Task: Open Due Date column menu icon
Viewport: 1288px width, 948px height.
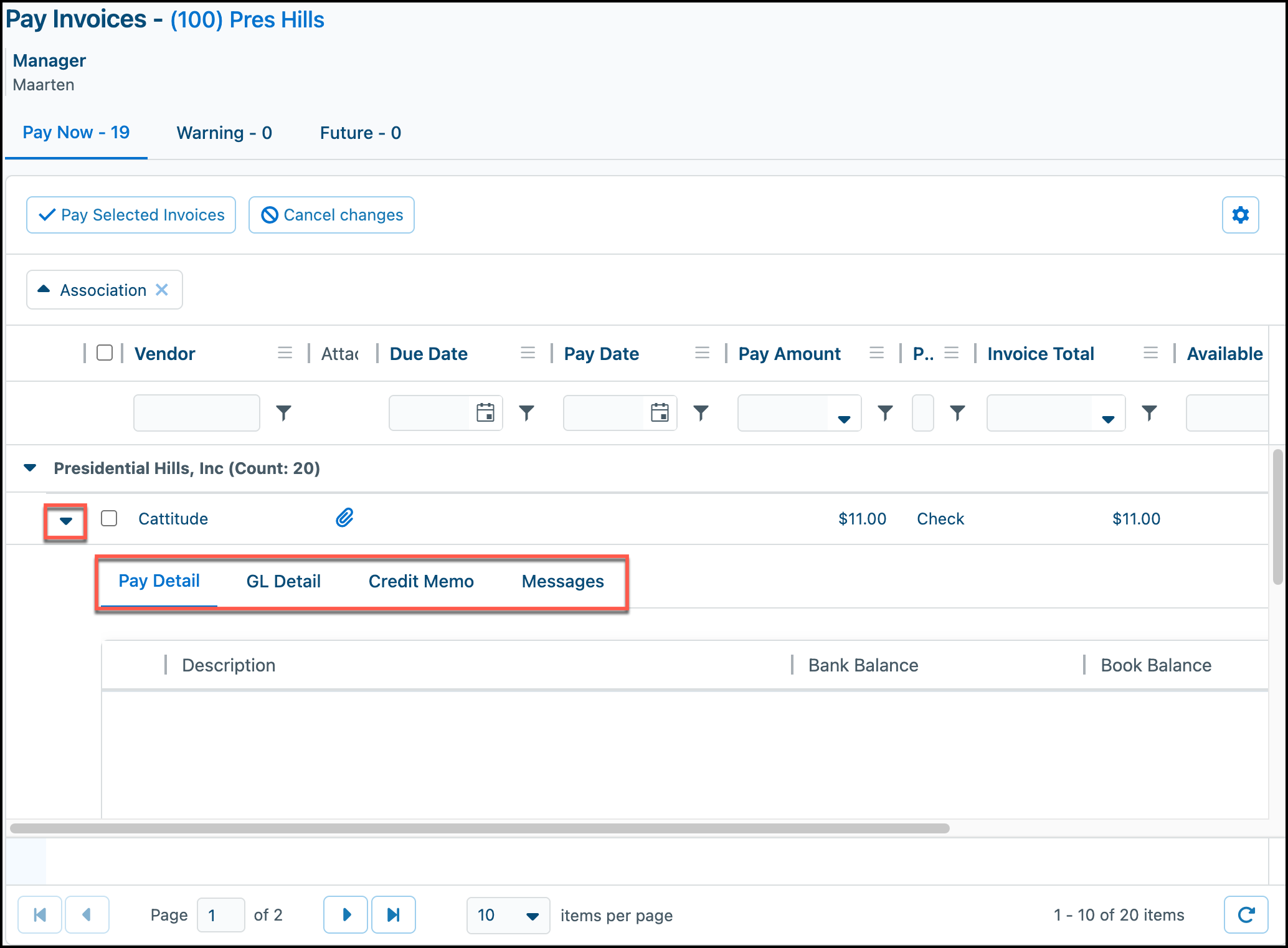Action: 528,353
